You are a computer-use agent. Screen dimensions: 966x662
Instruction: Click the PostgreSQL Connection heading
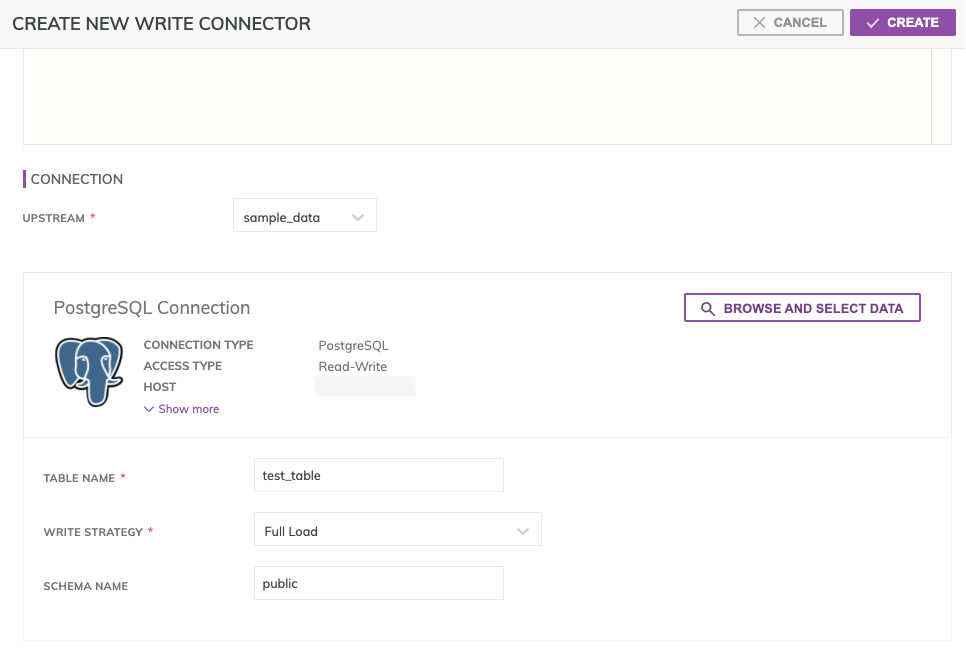click(x=152, y=308)
